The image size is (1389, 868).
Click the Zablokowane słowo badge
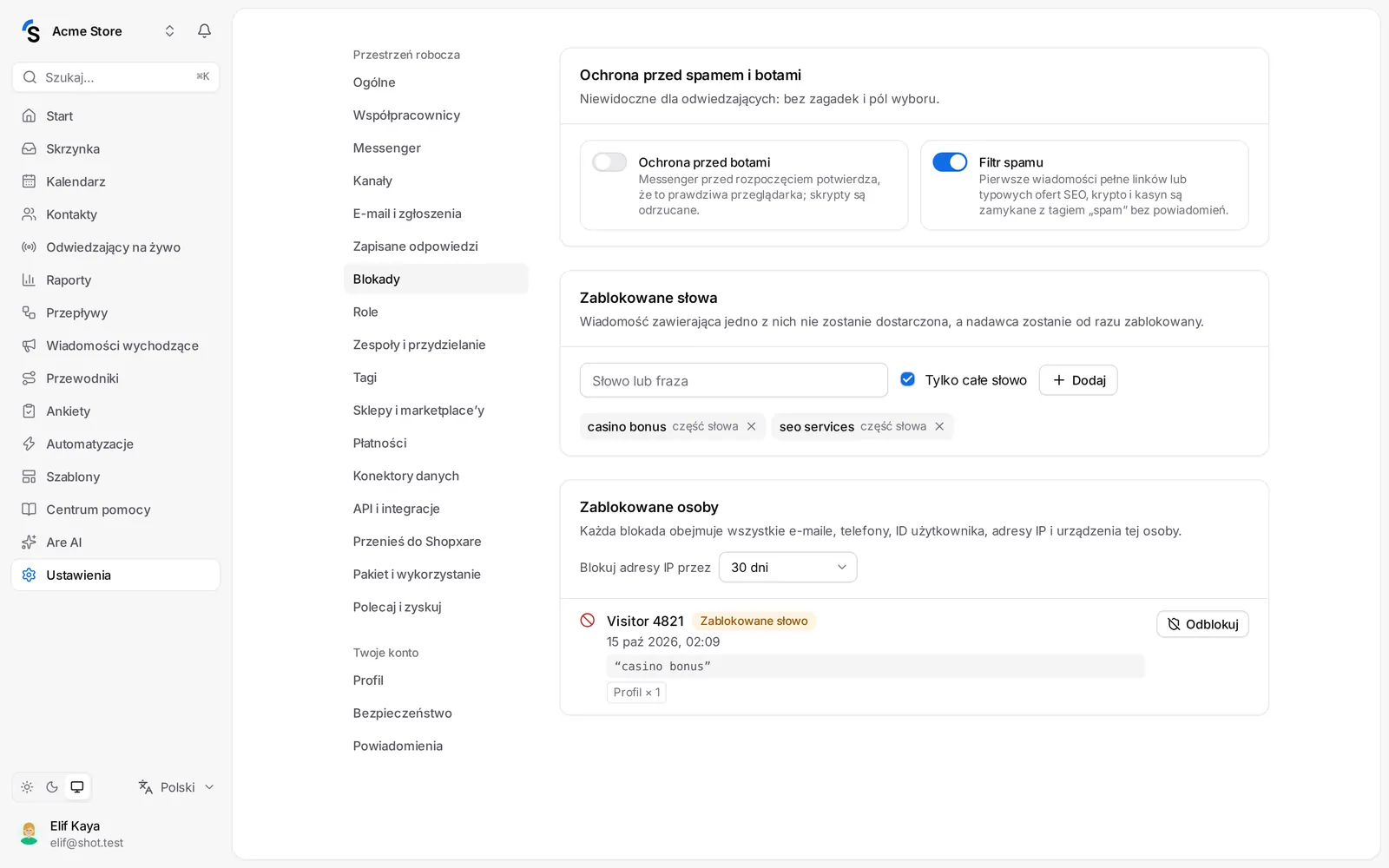tap(754, 621)
